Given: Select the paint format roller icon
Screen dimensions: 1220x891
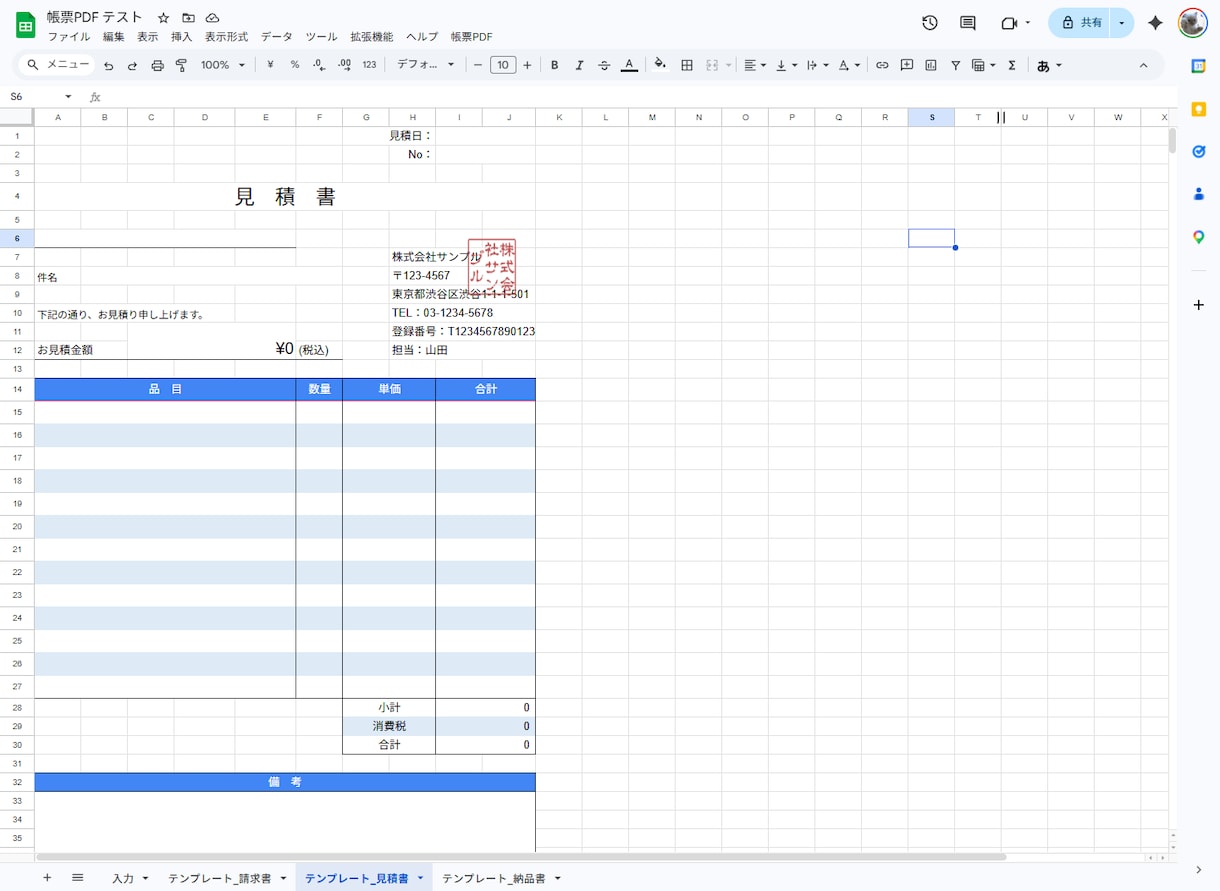Looking at the screenshot, I should point(181,65).
